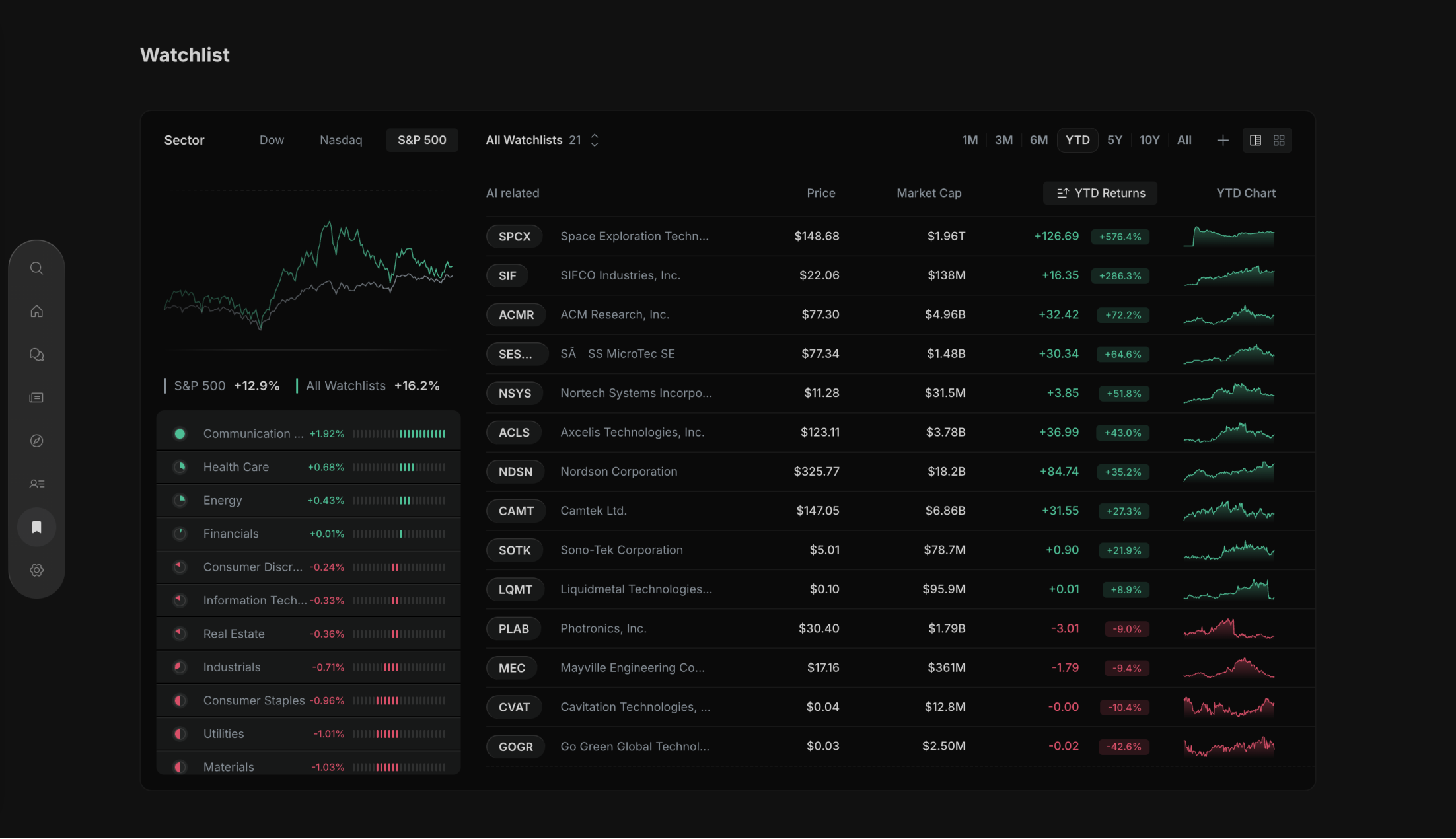This screenshot has width=1456, height=839.
Task: Choose the YTD time range
Action: click(x=1077, y=140)
